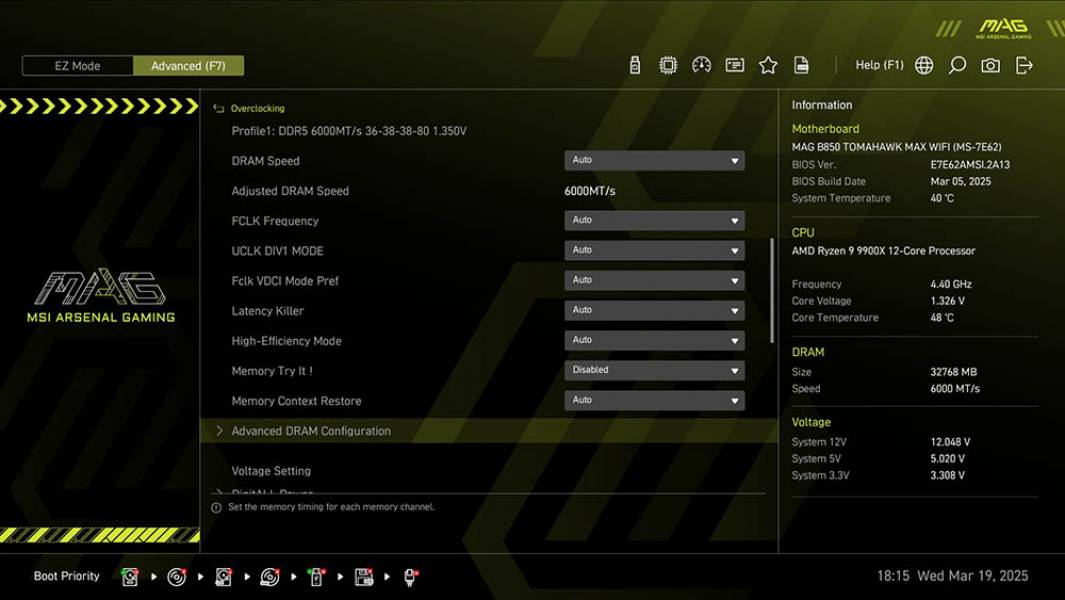
Task: Select the network cable boot priority icon
Action: 410,577
